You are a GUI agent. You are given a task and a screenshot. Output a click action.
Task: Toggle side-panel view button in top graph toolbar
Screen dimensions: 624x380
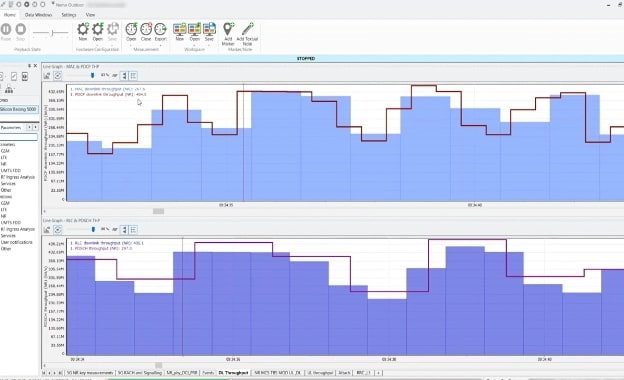(x=124, y=76)
